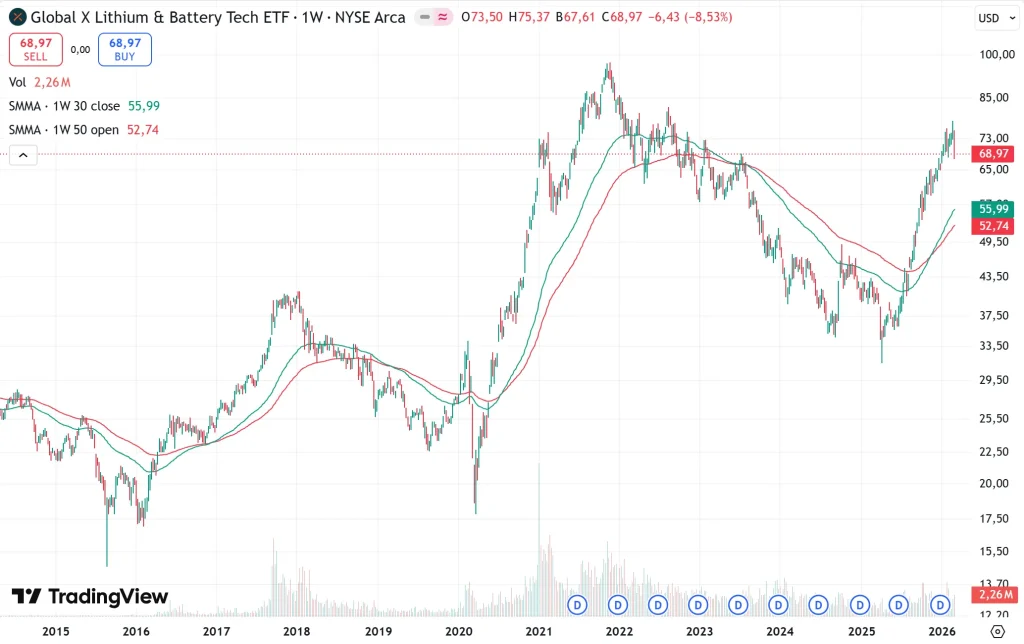The height and width of the screenshot is (644, 1024).
Task: Open chart settings gear icon
Action: (x=997, y=632)
